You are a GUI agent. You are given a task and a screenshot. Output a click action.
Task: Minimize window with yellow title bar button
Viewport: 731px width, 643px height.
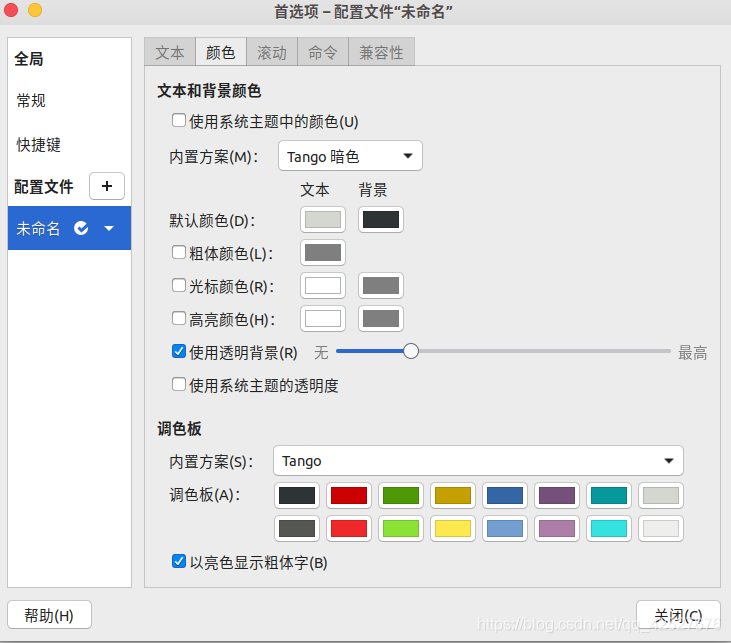point(35,10)
